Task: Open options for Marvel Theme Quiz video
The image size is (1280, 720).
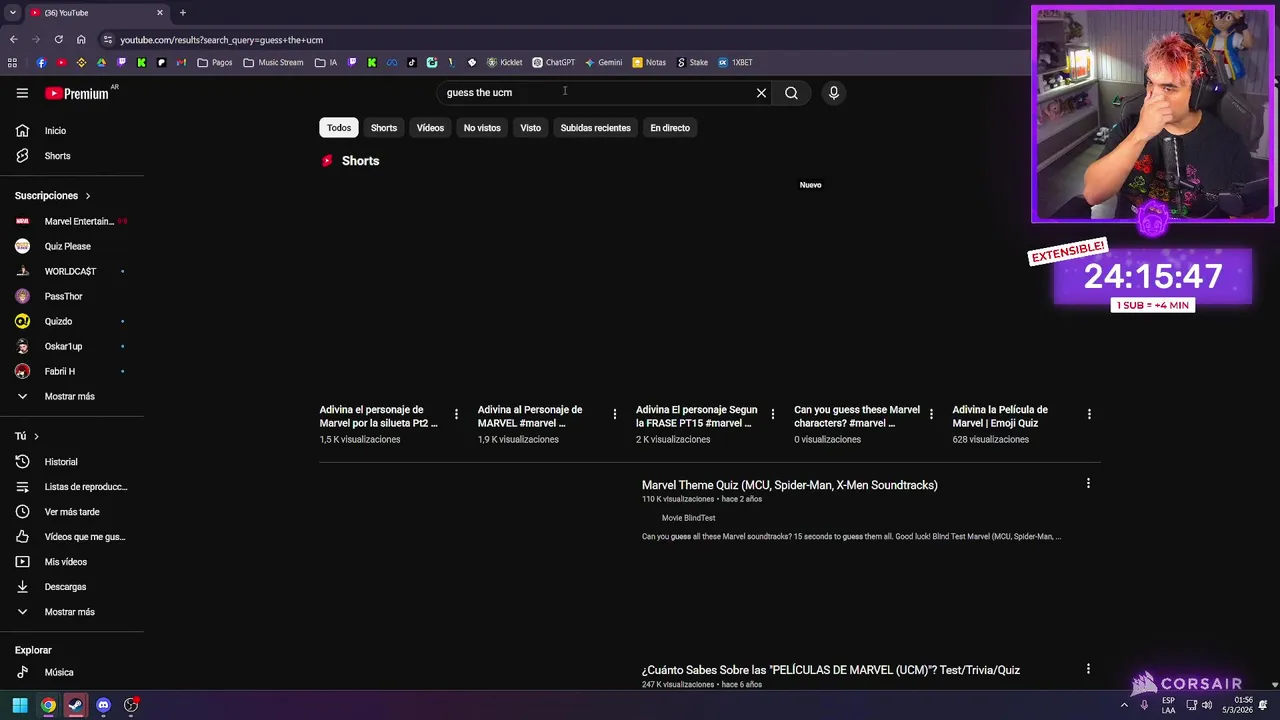Action: 1088,483
